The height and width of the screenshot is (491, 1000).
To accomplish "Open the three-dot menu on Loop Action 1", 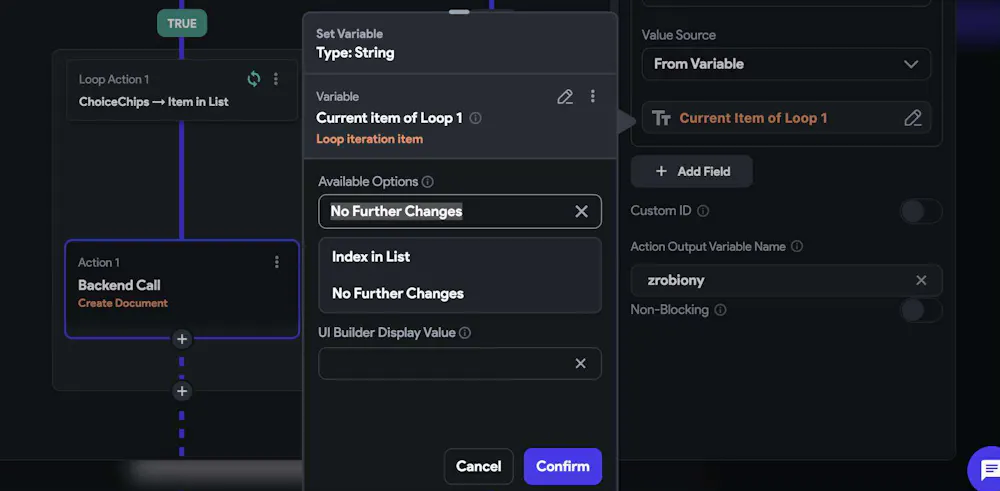I will pos(277,79).
